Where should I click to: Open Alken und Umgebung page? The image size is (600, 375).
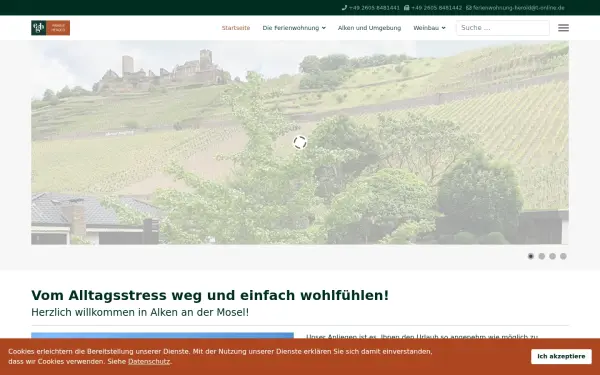[369, 28]
